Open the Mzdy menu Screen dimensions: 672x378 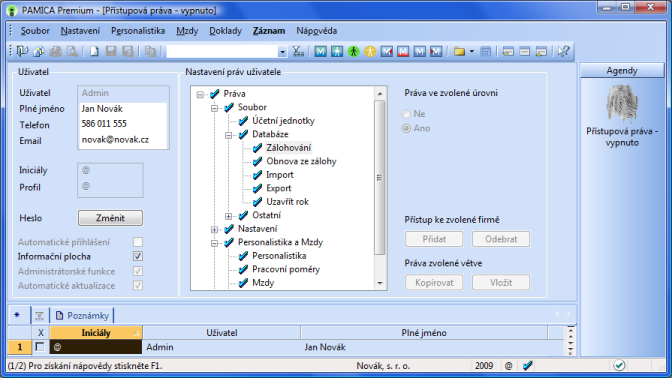point(187,31)
